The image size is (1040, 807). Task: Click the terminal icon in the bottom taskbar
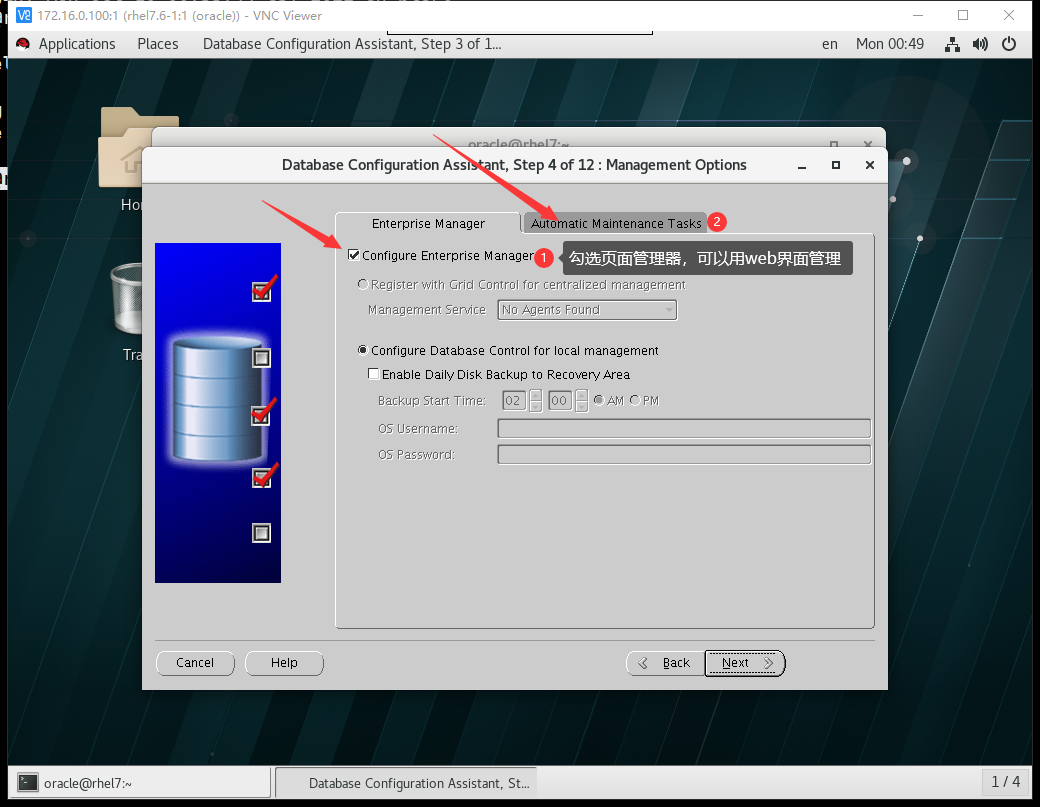pos(27,782)
